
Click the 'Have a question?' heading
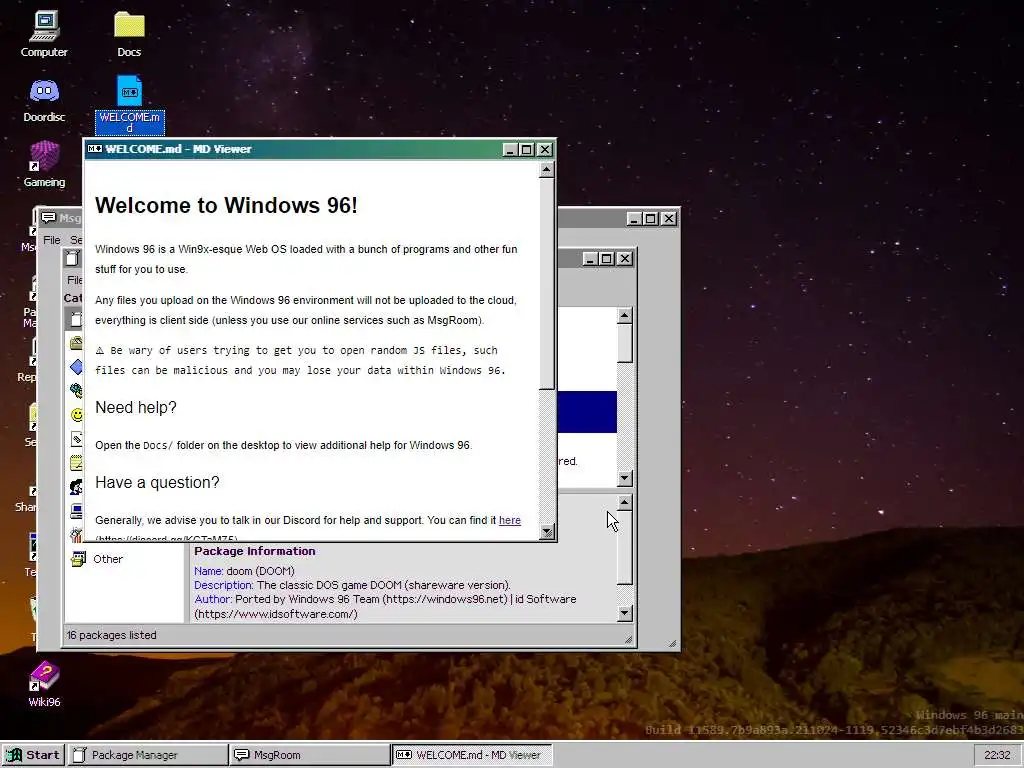(x=157, y=483)
